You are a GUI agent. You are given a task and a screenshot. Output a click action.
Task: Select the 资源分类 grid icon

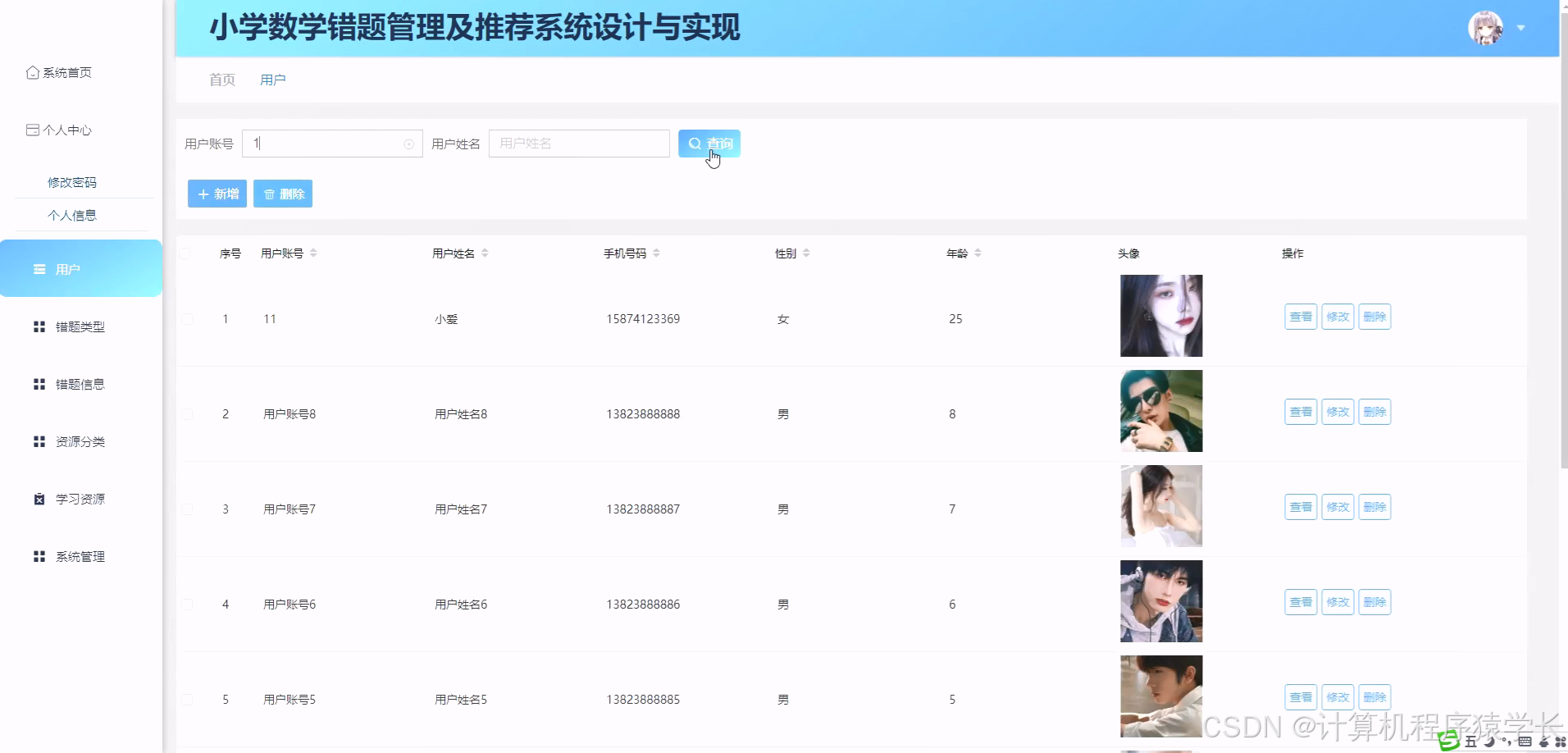point(39,441)
